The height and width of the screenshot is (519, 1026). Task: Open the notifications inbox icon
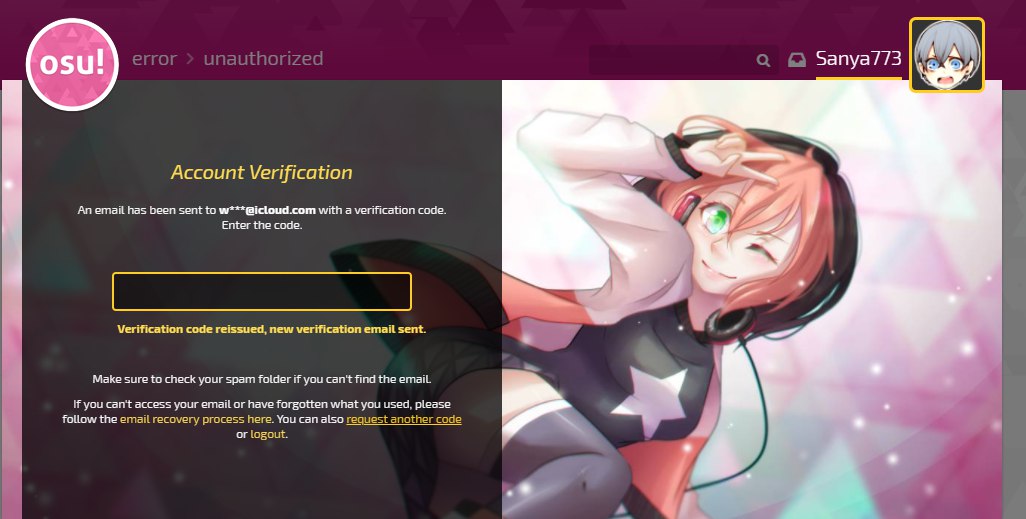(x=796, y=60)
